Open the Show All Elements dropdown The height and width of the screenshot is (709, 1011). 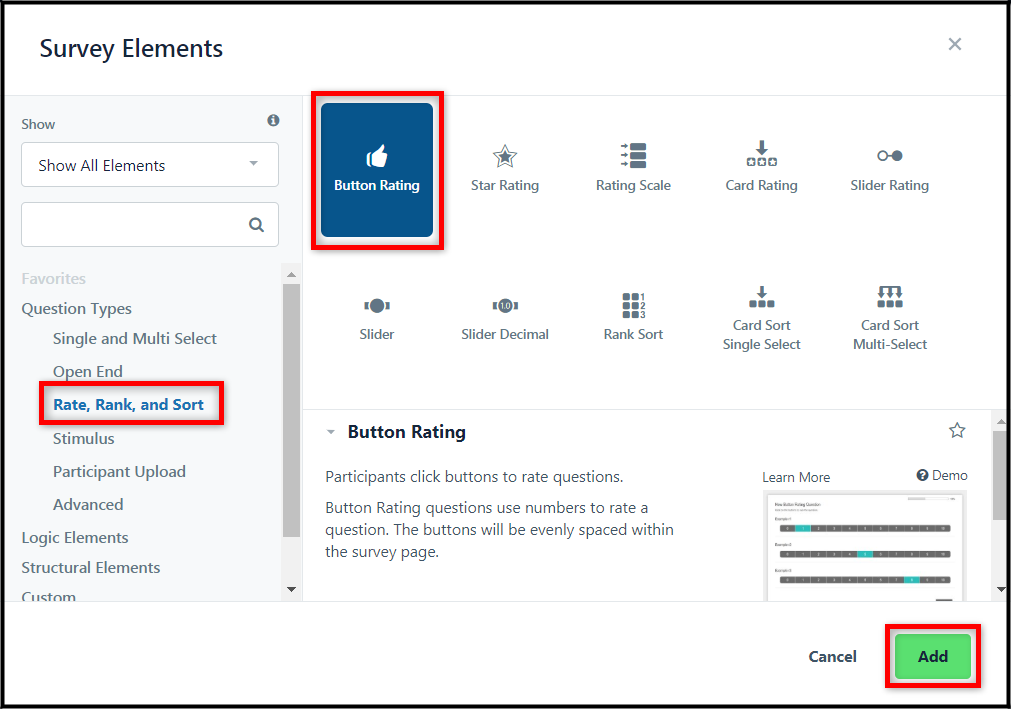pyautogui.click(x=150, y=165)
